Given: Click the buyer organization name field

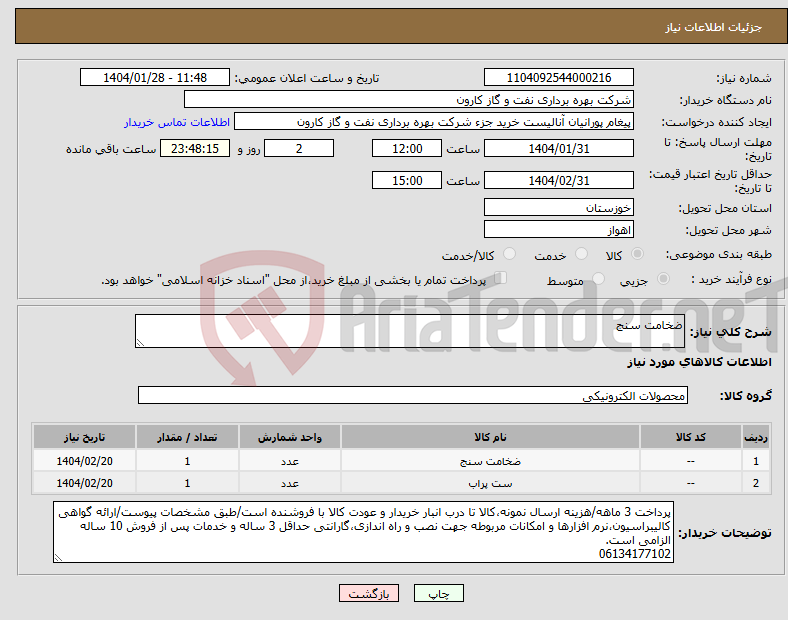Looking at the screenshot, I should click(x=409, y=99).
